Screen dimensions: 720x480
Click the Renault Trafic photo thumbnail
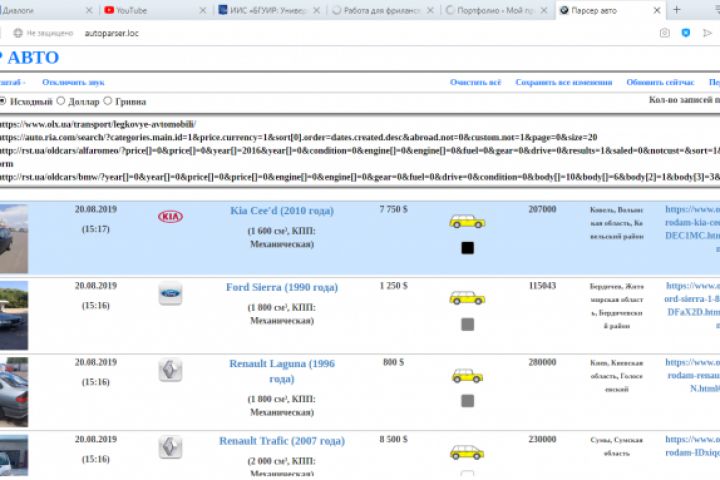(14, 455)
